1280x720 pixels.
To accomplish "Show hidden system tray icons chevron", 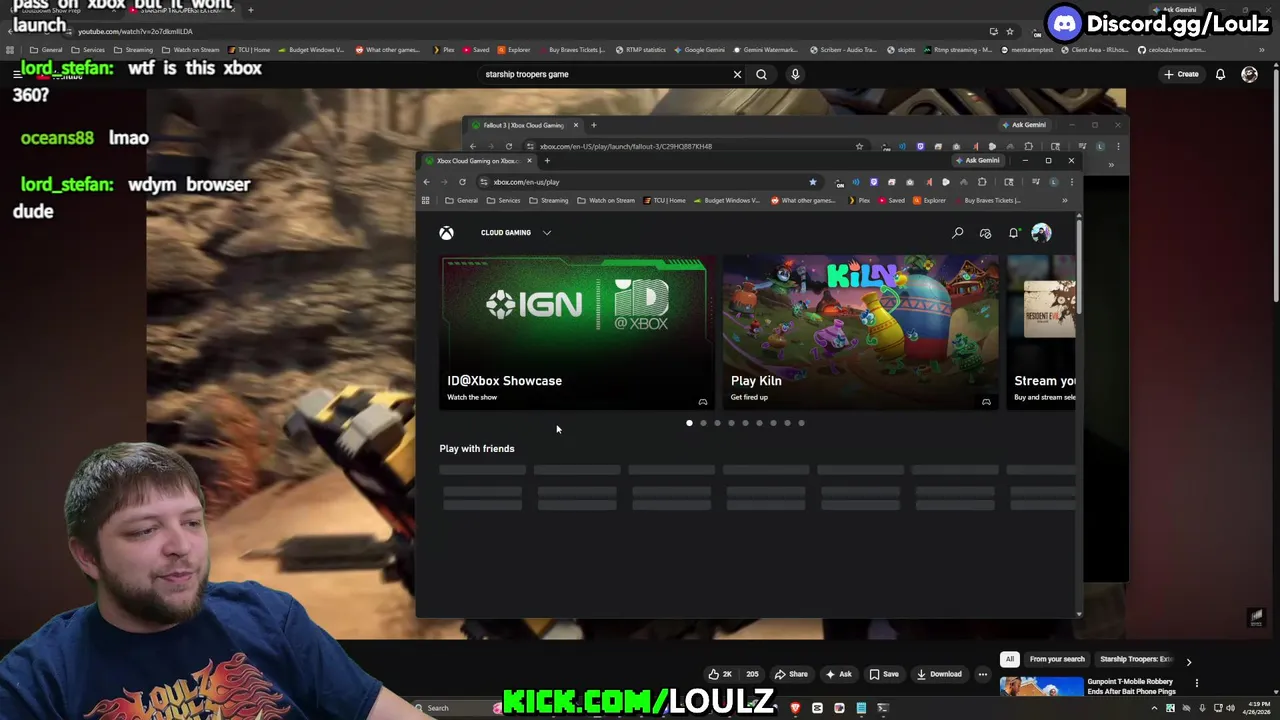I will [x=1154, y=708].
